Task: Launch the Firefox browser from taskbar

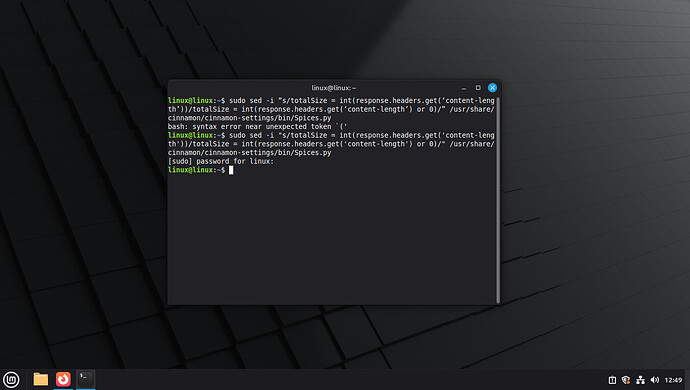Action: coord(63,379)
